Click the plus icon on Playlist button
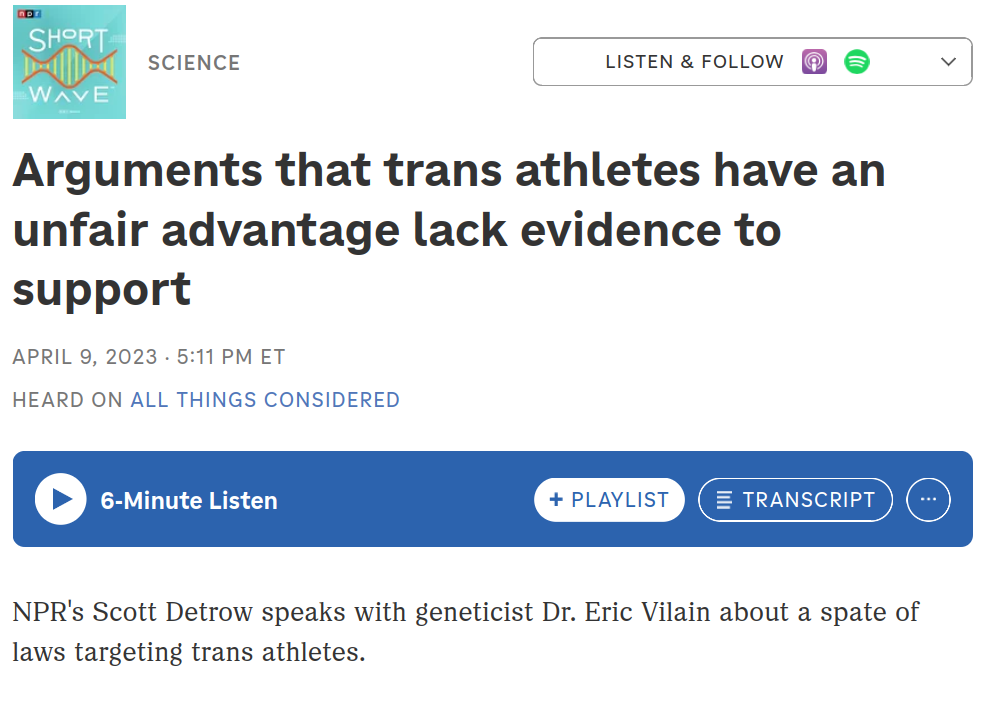 (556, 499)
